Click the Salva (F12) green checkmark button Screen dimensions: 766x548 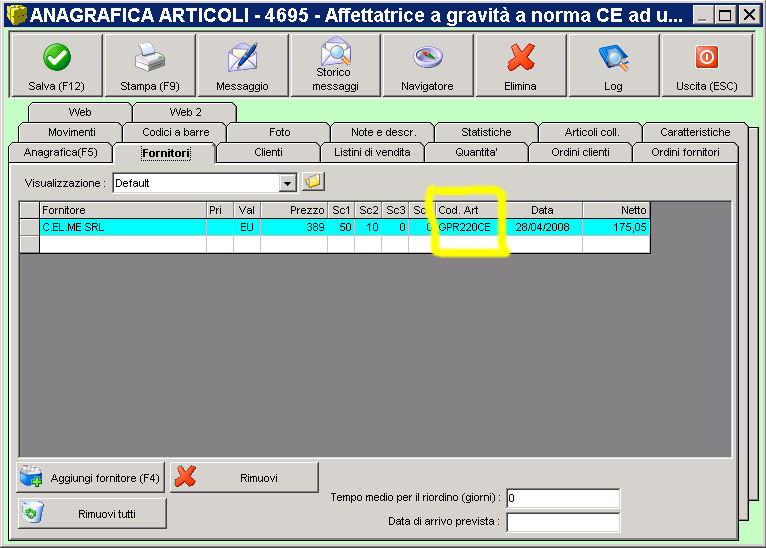(56, 65)
